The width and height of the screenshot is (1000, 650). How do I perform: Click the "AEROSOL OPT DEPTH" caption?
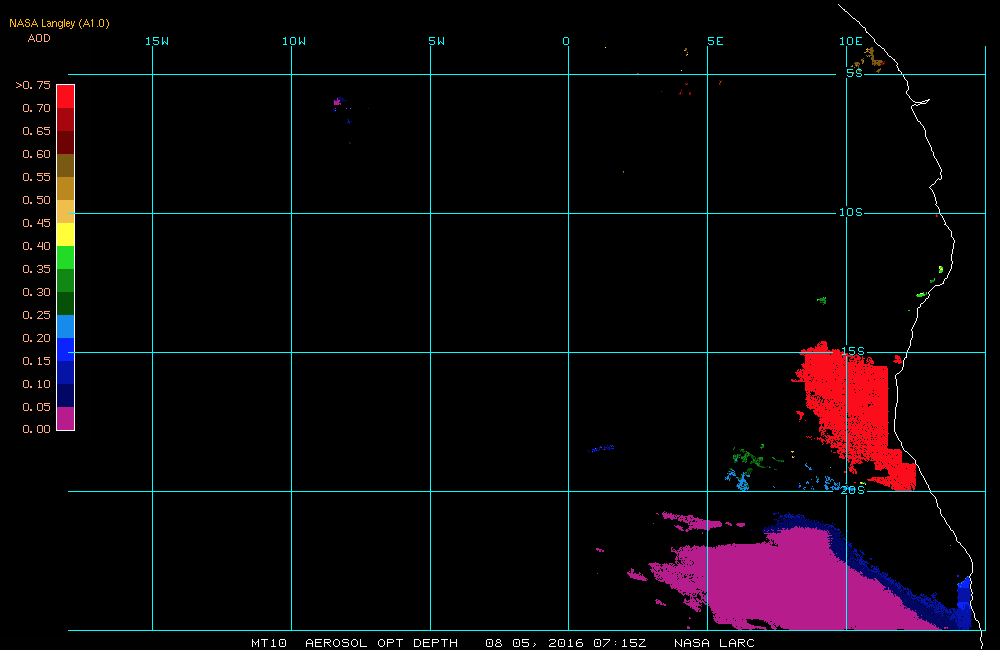[x=381, y=643]
